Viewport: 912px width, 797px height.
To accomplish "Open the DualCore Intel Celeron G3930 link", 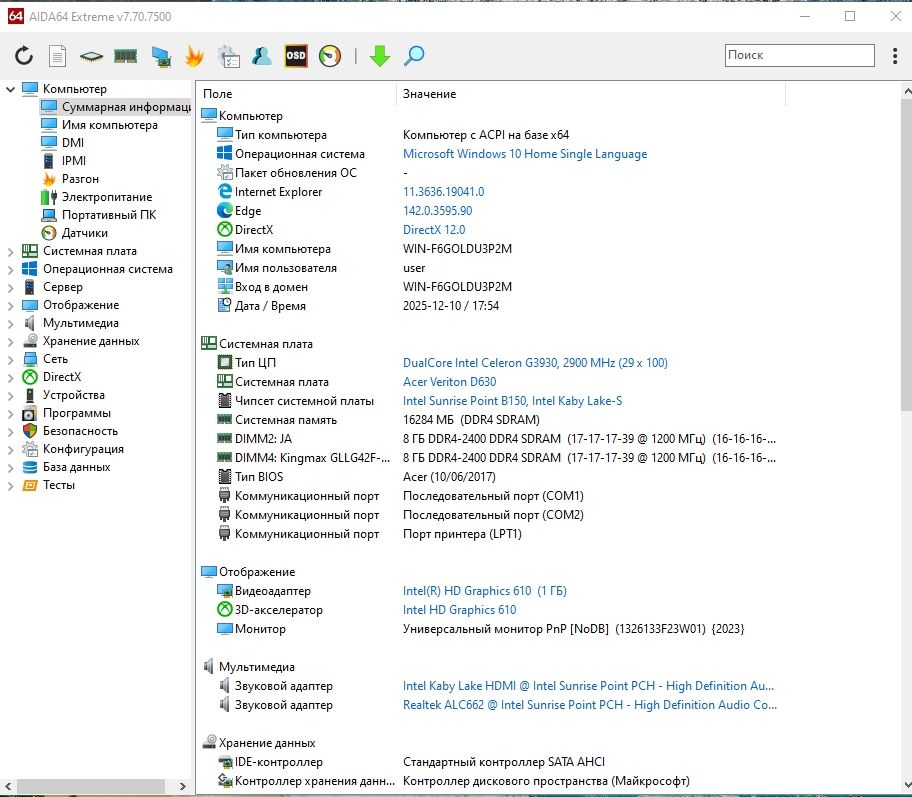I will pyautogui.click(x=535, y=363).
